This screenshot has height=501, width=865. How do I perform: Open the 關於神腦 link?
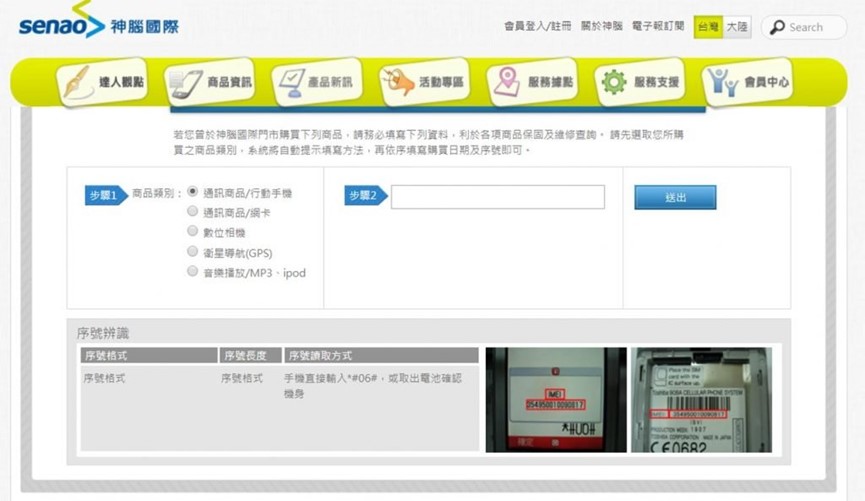coord(601,26)
